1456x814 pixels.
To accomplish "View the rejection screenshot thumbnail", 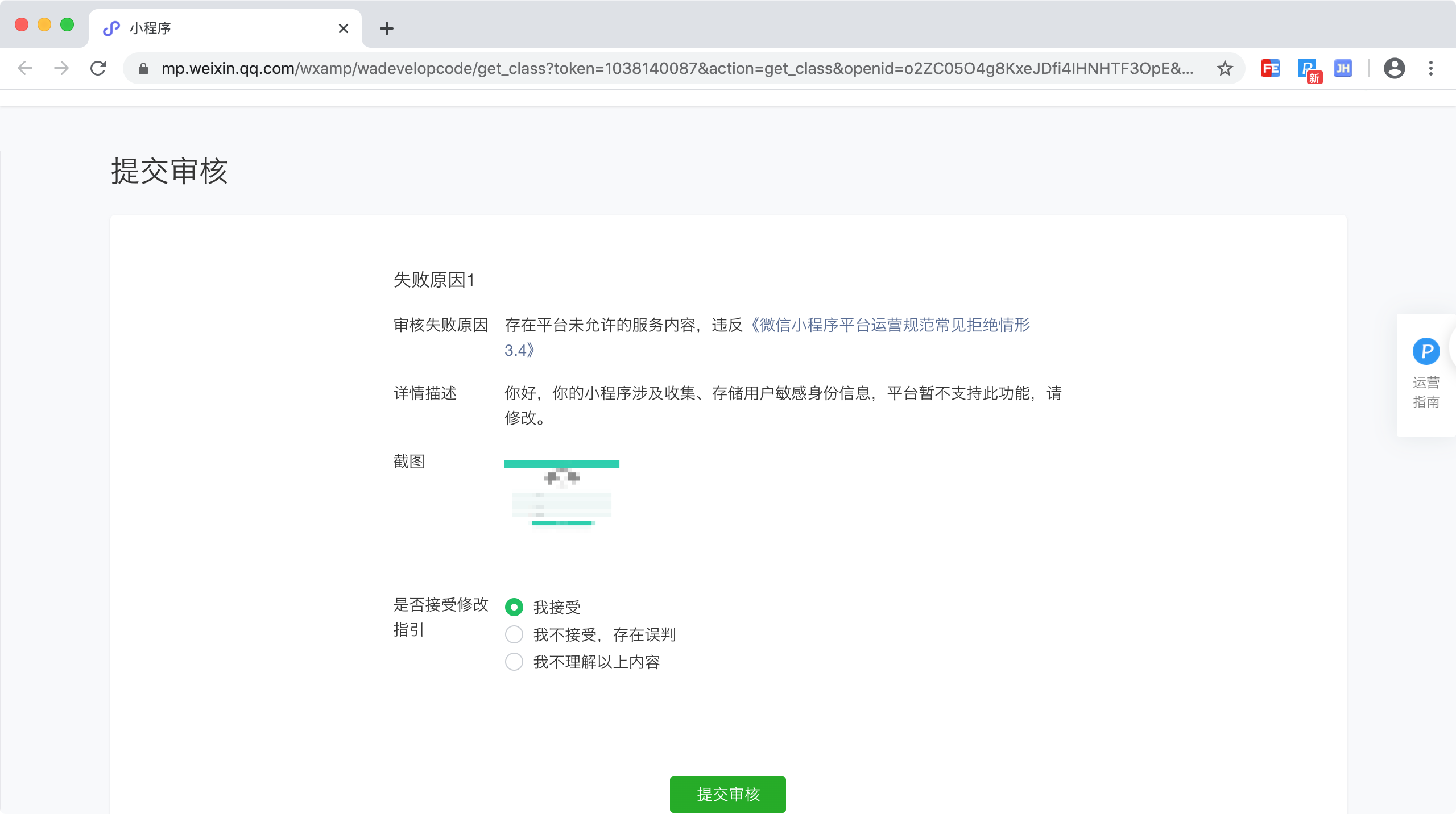I will (561, 494).
